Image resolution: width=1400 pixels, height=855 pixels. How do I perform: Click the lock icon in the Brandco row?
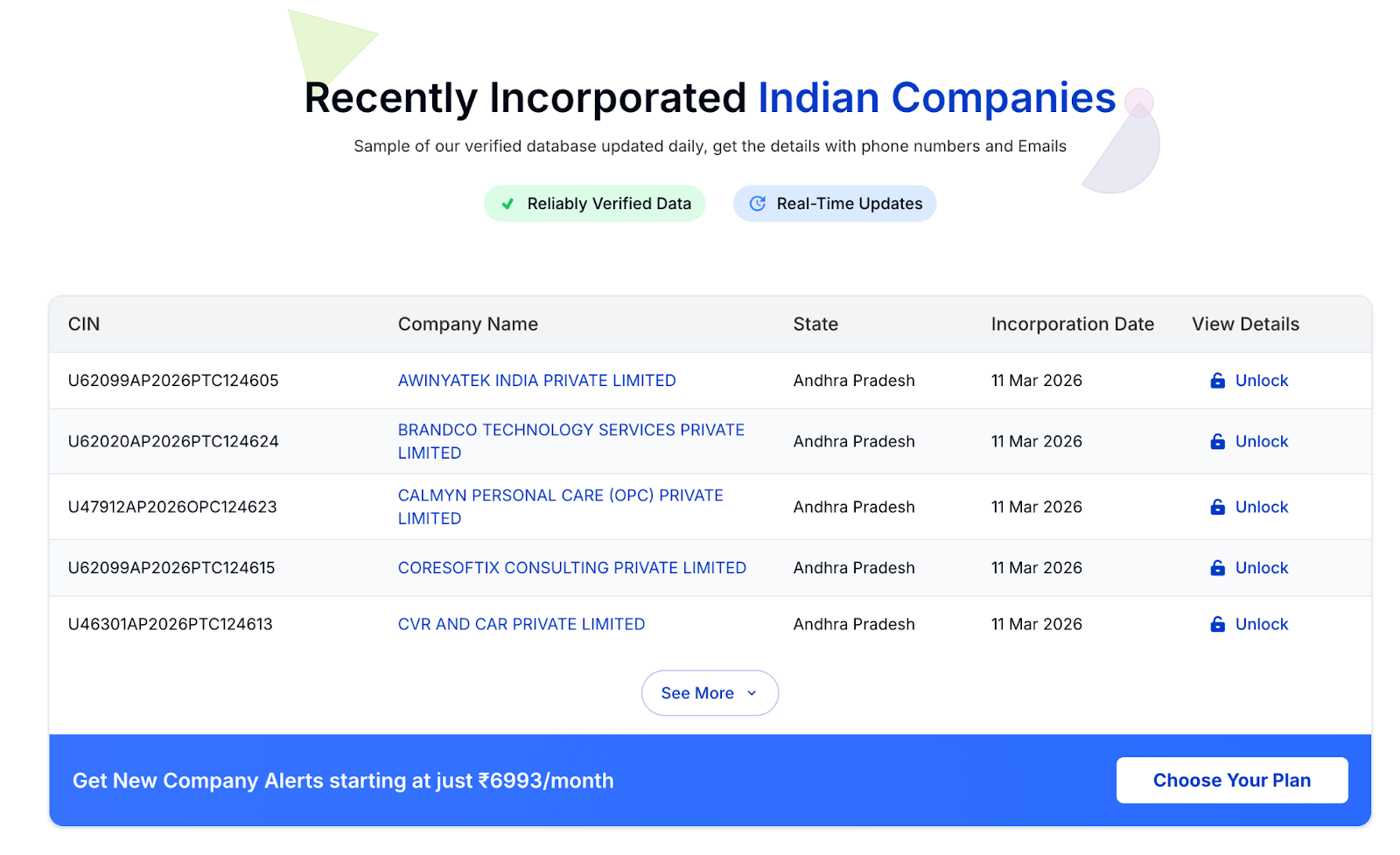[x=1217, y=442]
